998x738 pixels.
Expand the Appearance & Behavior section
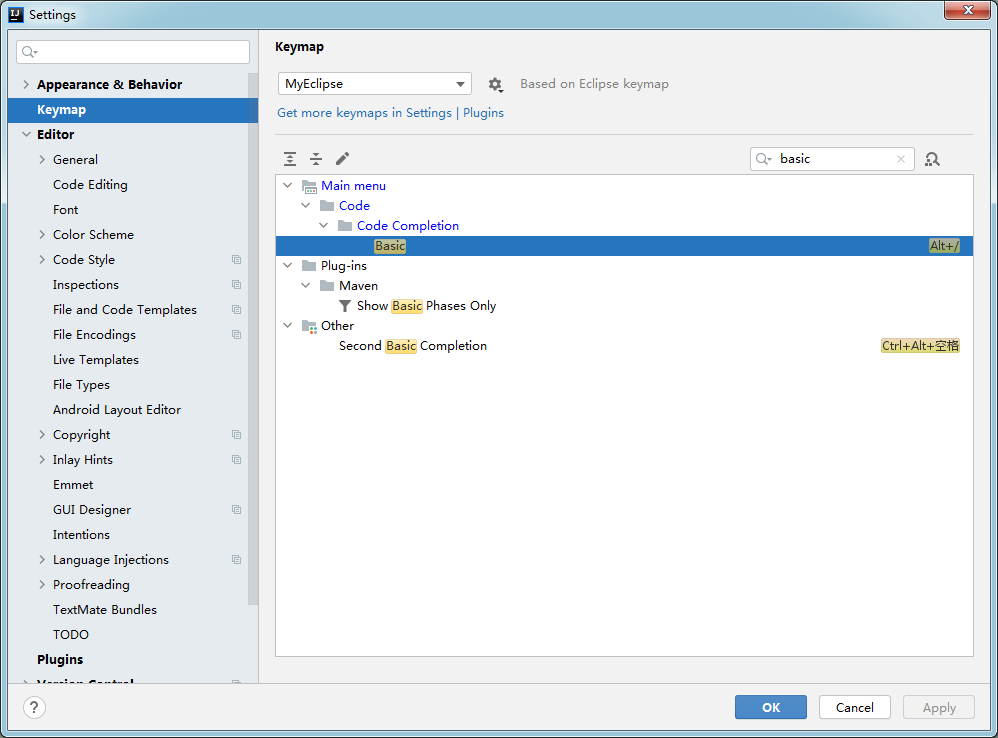(x=26, y=85)
